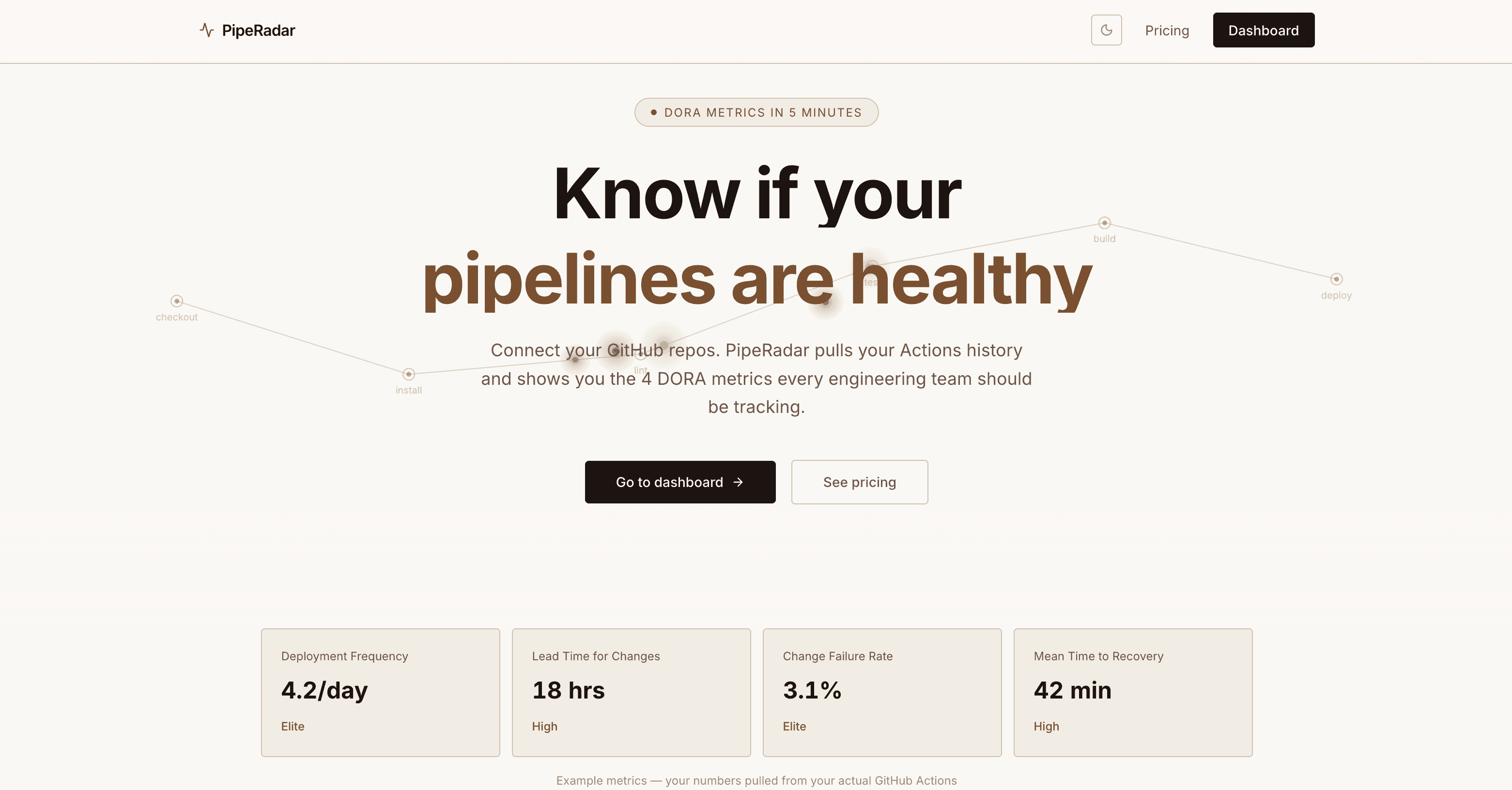Click the lint pipeline node
This screenshot has height=790, width=1512.
640,355
